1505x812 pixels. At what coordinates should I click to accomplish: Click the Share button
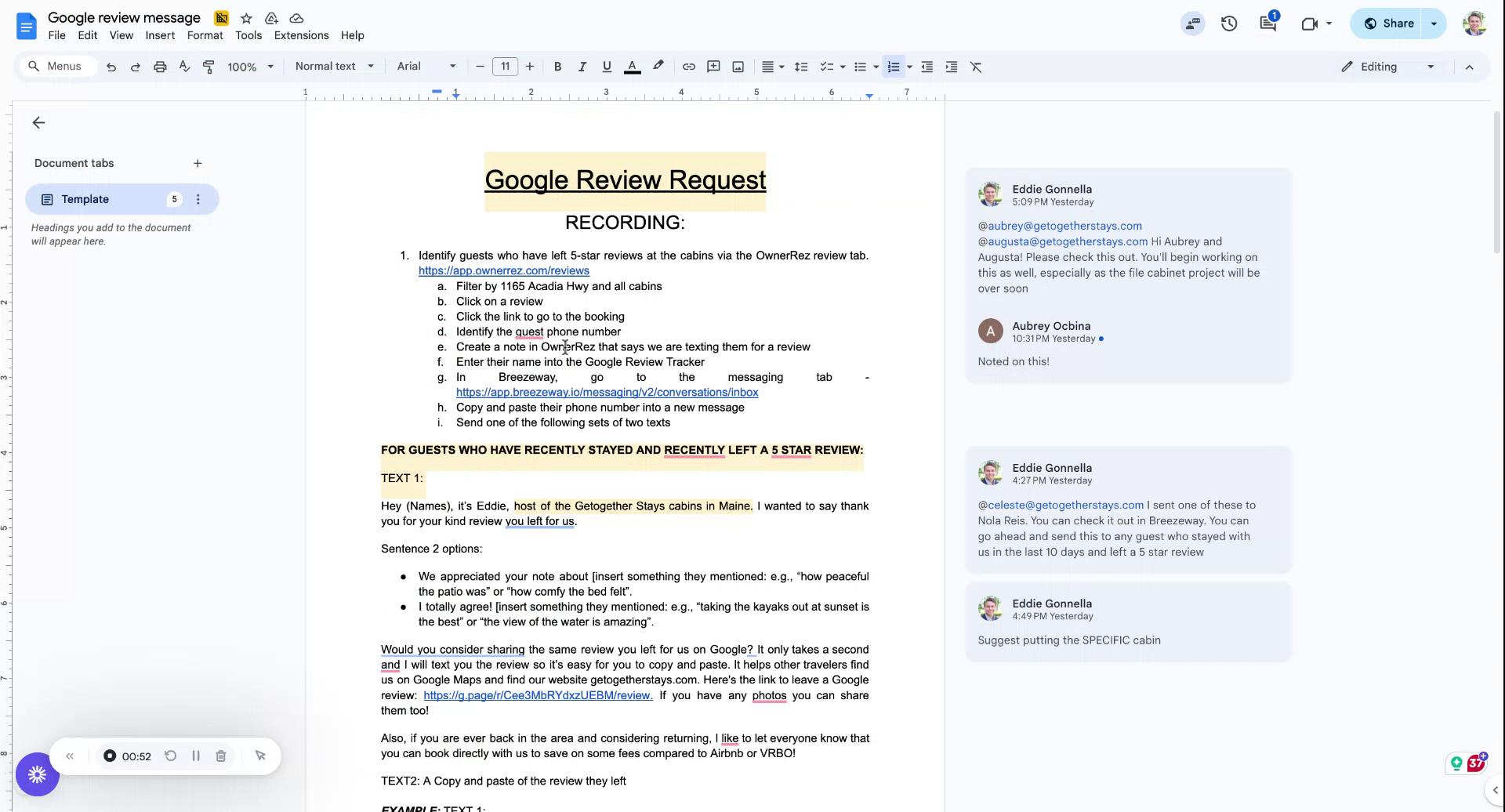1388,24
